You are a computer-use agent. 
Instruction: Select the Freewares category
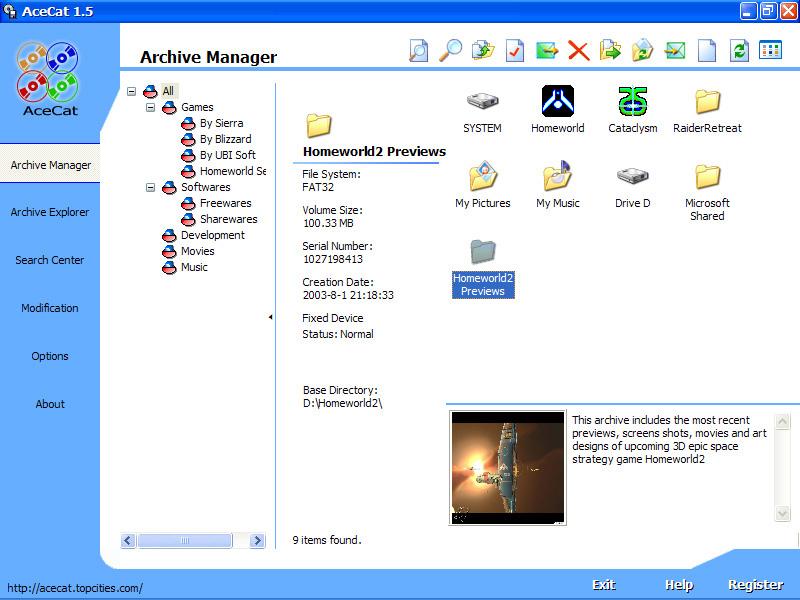(x=226, y=203)
